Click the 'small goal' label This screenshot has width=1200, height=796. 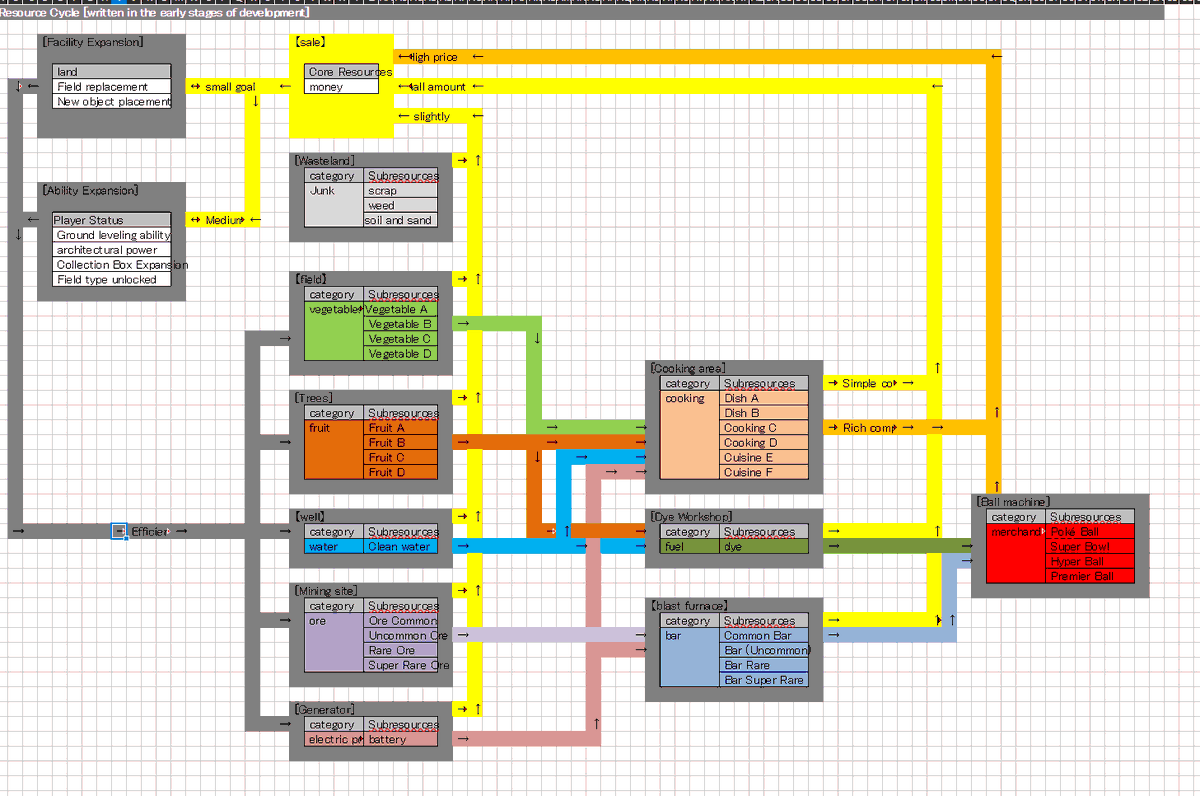[x=230, y=87]
